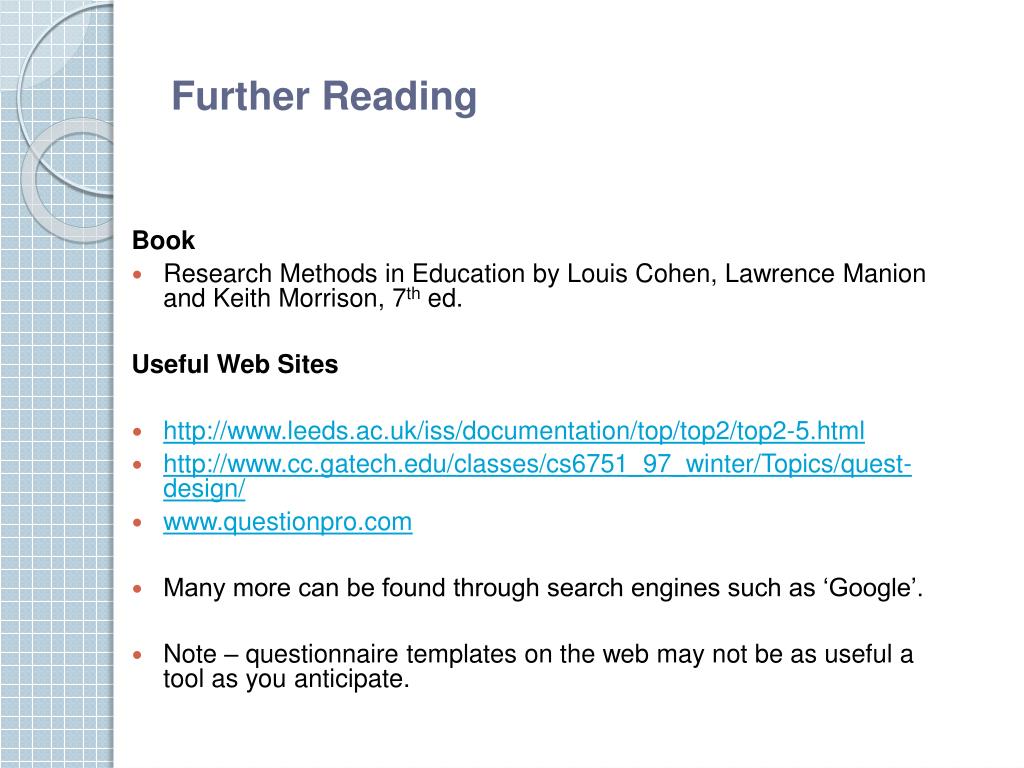Click the bullet before www.questionpro.com
The image size is (1024, 768).
137,522
